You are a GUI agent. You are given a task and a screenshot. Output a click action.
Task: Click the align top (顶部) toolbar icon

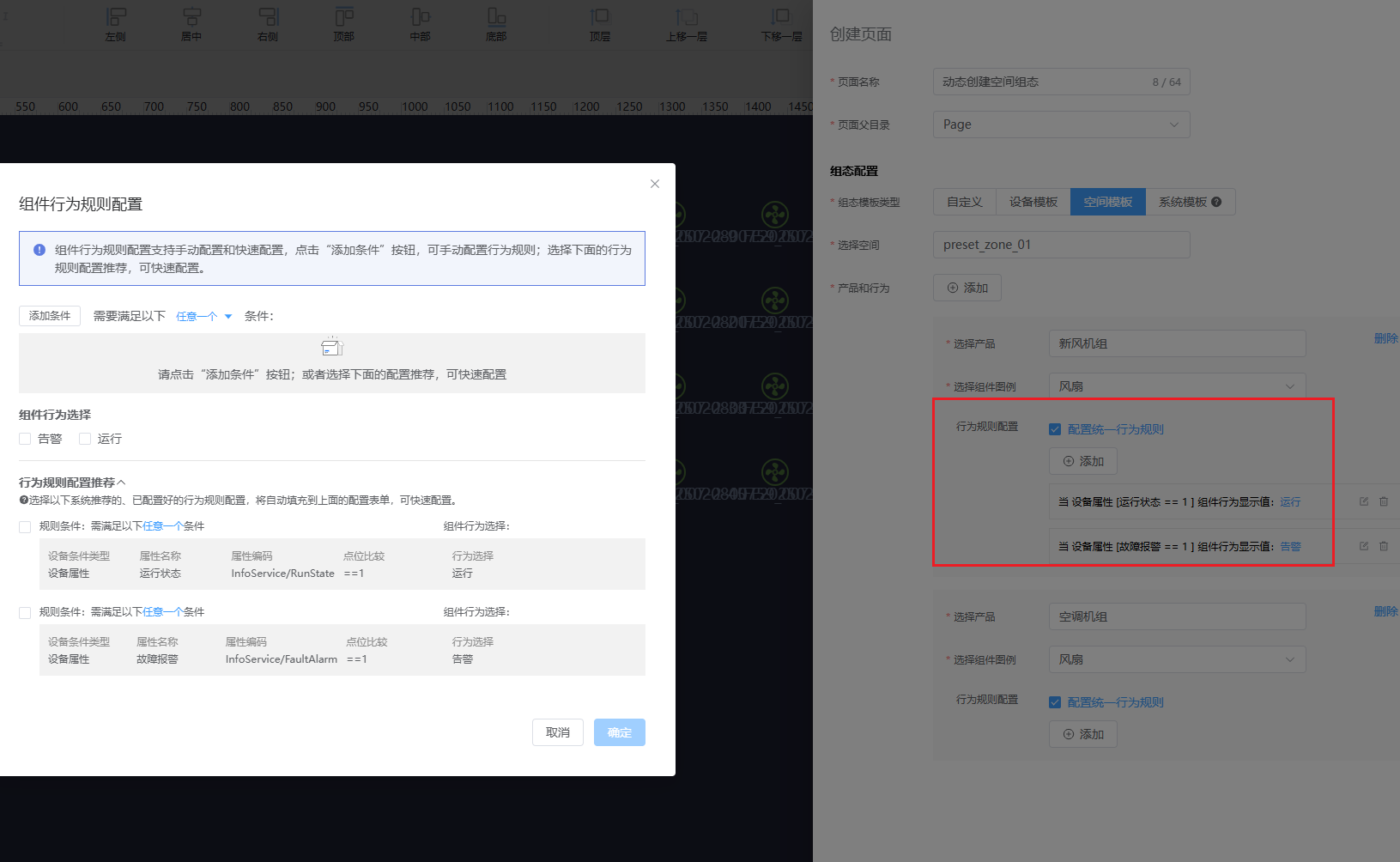coord(344,17)
